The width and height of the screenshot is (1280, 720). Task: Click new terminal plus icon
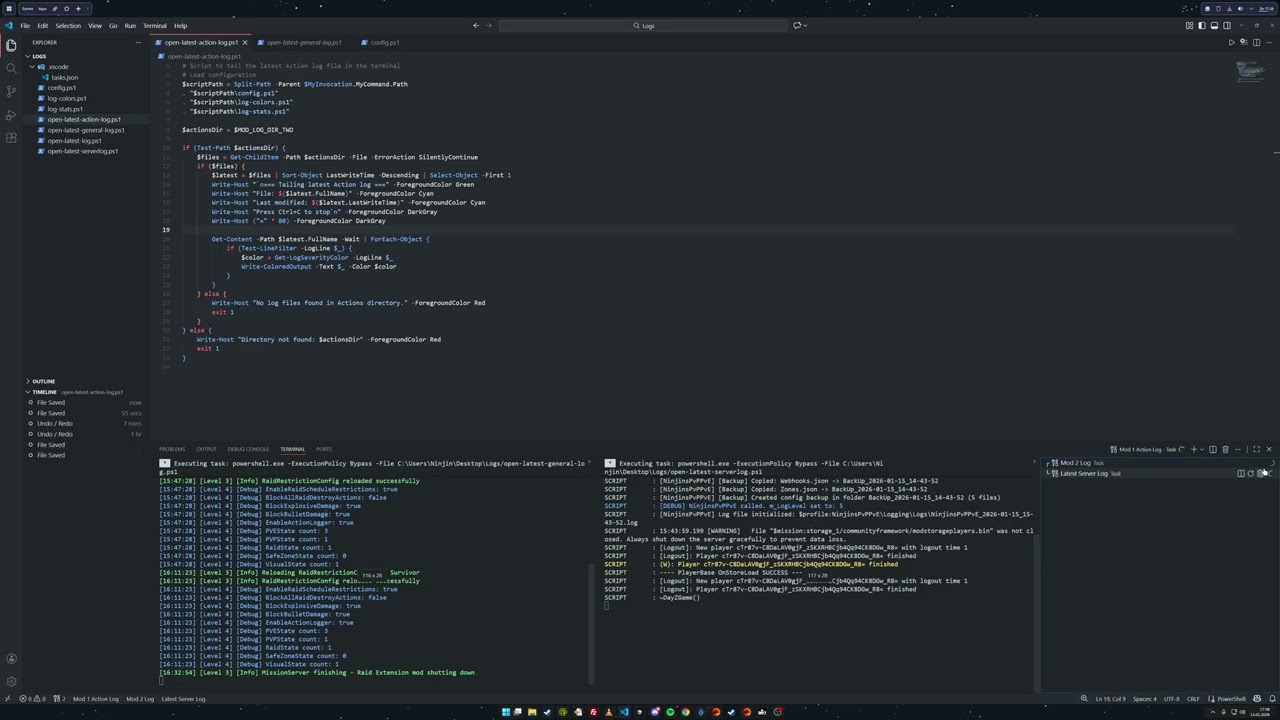[1194, 449]
